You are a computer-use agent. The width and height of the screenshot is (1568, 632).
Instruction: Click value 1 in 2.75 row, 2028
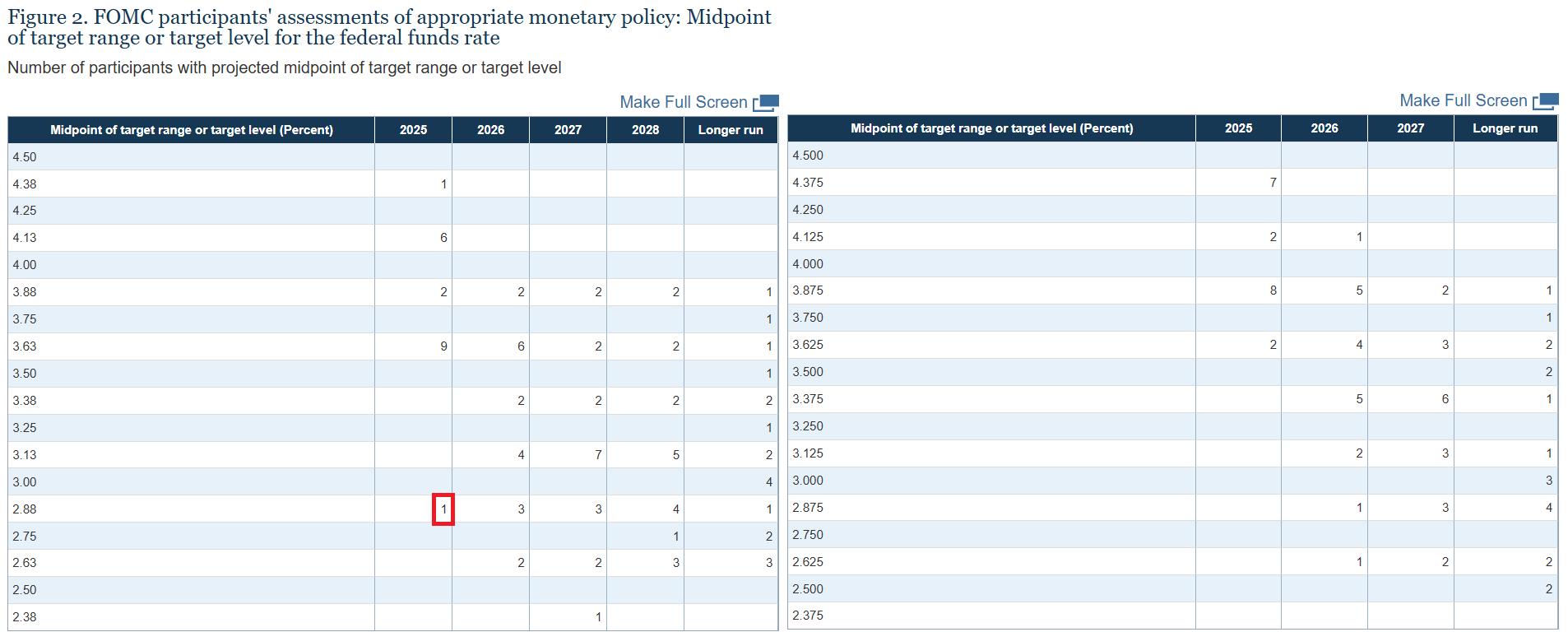click(x=676, y=537)
